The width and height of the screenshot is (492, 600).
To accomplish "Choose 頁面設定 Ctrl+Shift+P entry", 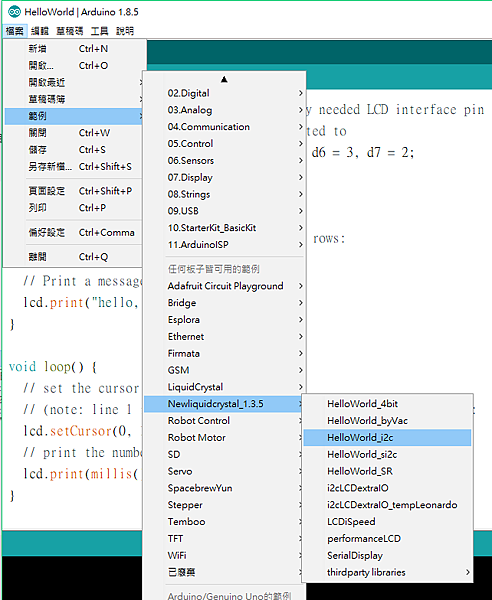I will point(73,191).
